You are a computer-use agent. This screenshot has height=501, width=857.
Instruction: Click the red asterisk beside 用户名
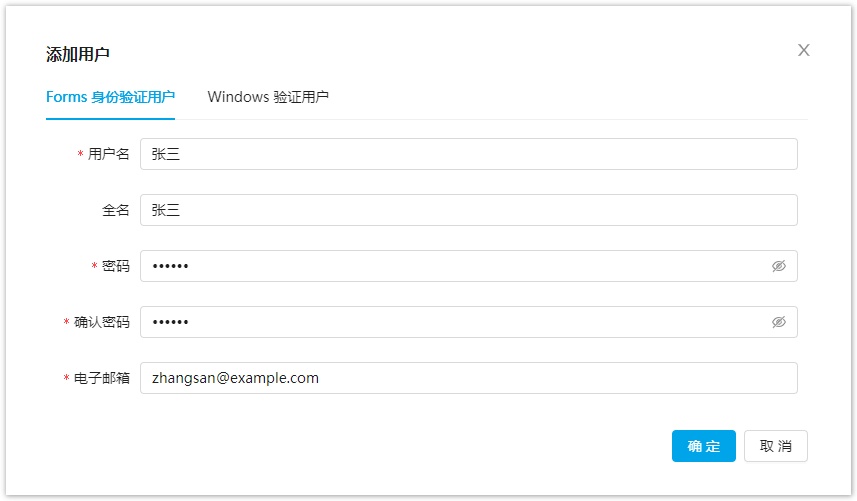[x=80, y=154]
